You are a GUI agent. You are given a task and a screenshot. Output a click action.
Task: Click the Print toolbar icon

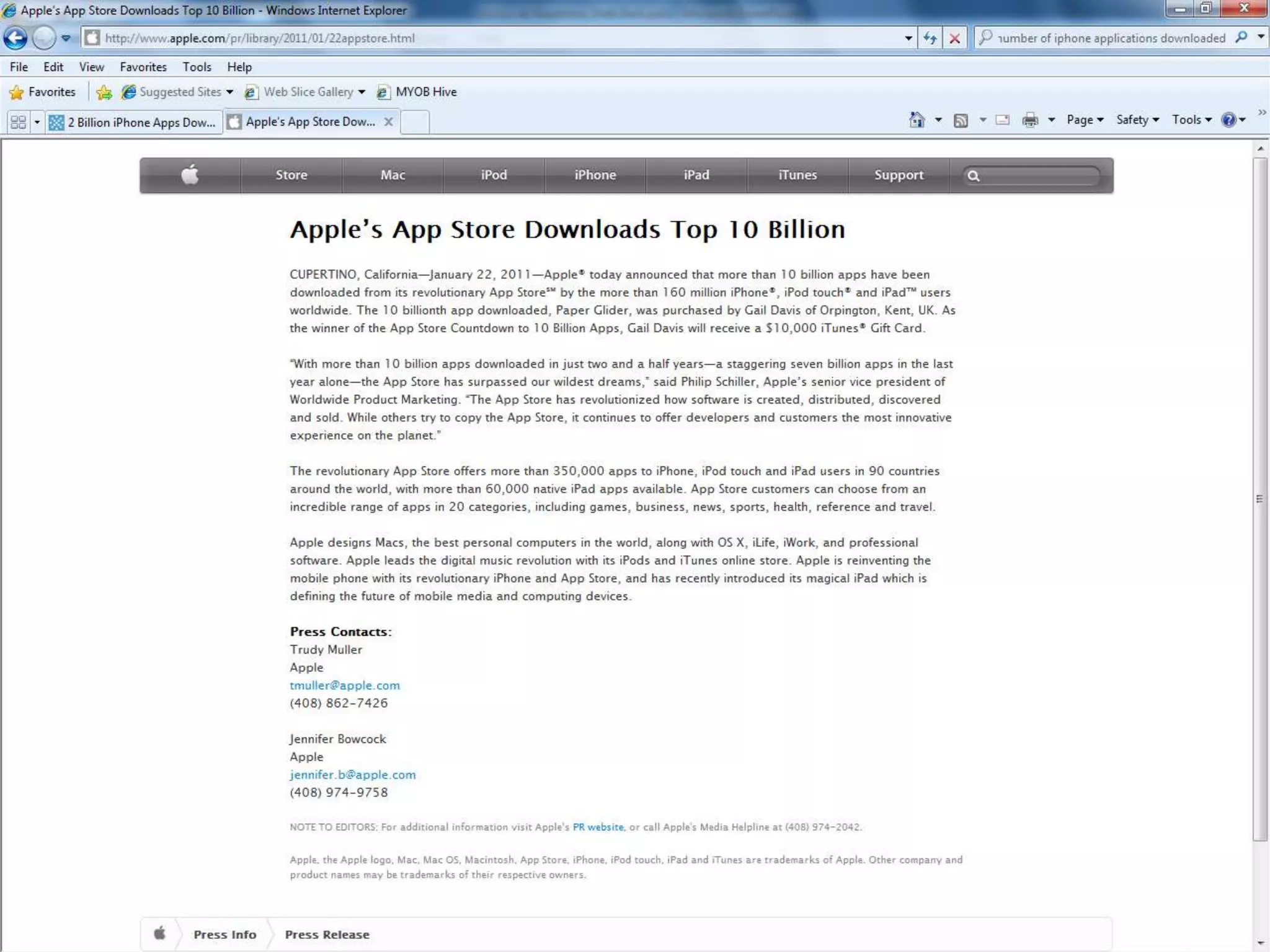point(1030,120)
